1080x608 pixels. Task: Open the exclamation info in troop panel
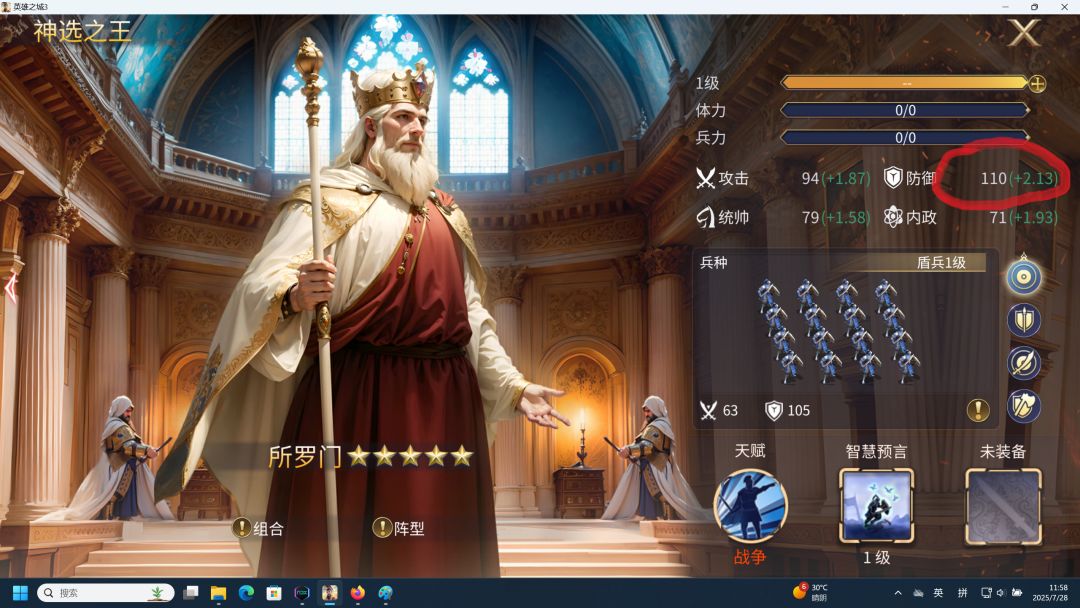click(978, 410)
